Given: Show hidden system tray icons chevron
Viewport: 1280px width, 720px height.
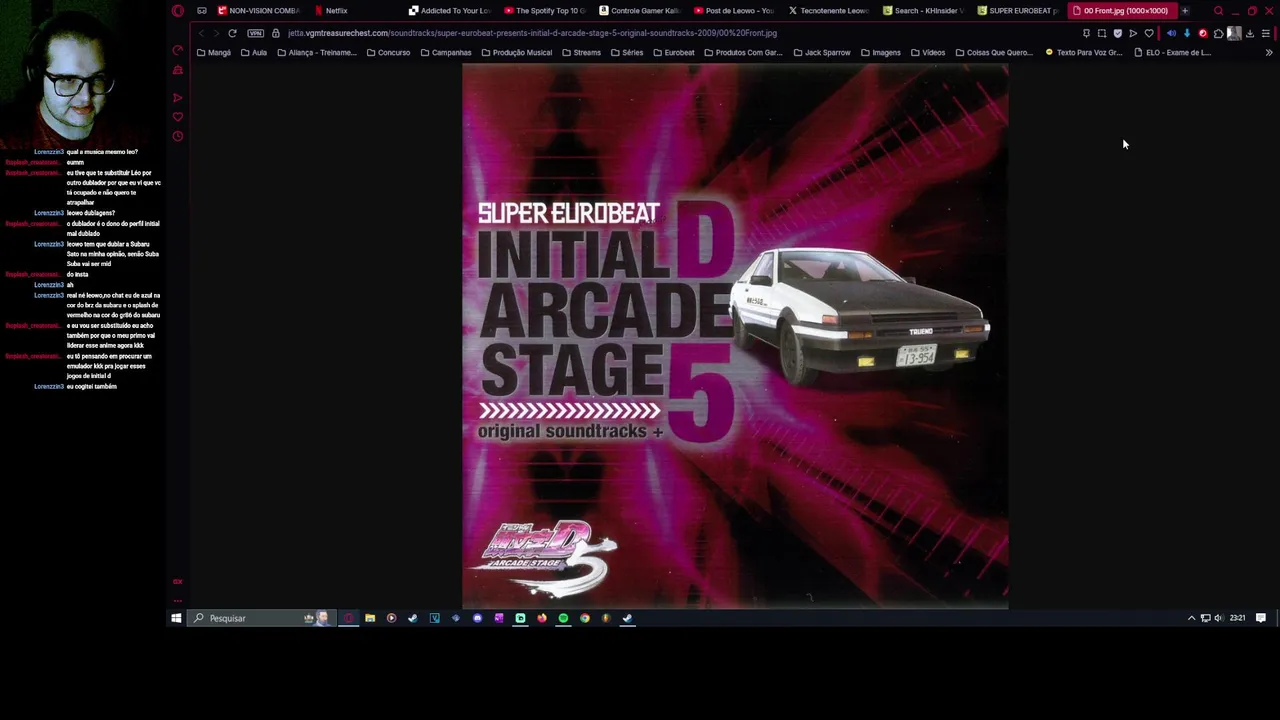Looking at the screenshot, I should 1191,618.
